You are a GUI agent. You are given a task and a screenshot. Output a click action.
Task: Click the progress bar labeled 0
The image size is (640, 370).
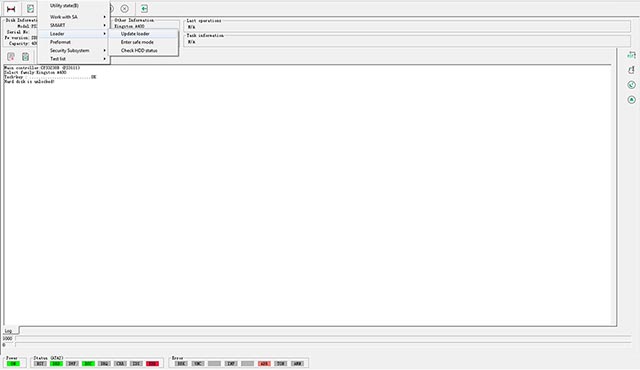pos(323,345)
